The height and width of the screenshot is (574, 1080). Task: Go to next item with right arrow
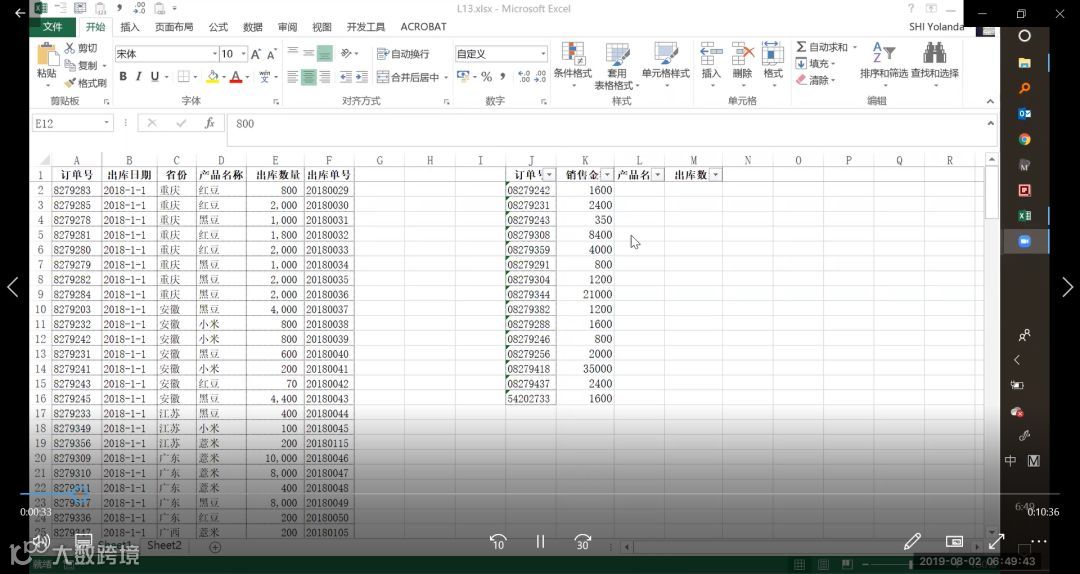1067,287
